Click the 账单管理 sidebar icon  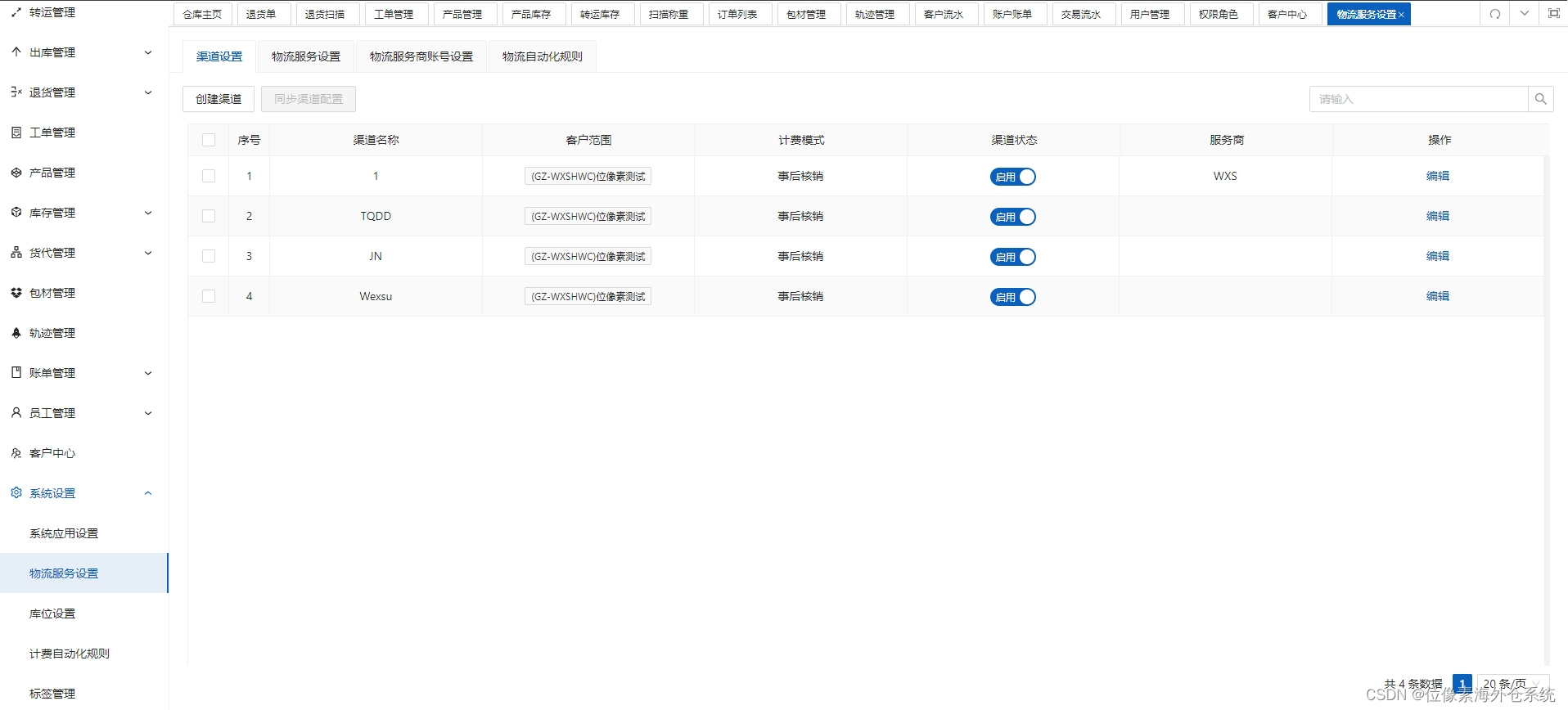coord(16,373)
